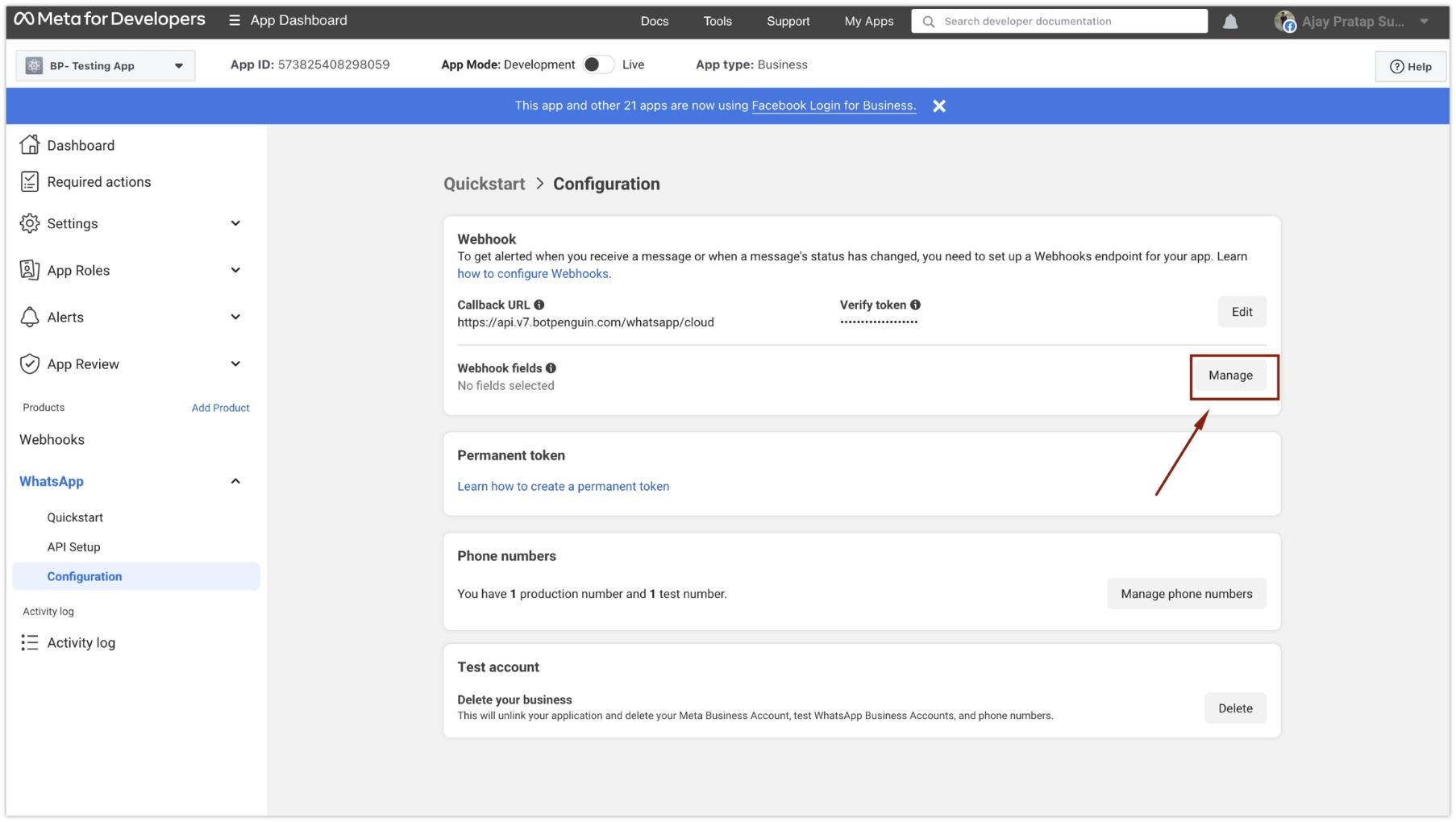Click the Webhook fields info icon
This screenshot has width=1456, height=822.
pos(551,368)
